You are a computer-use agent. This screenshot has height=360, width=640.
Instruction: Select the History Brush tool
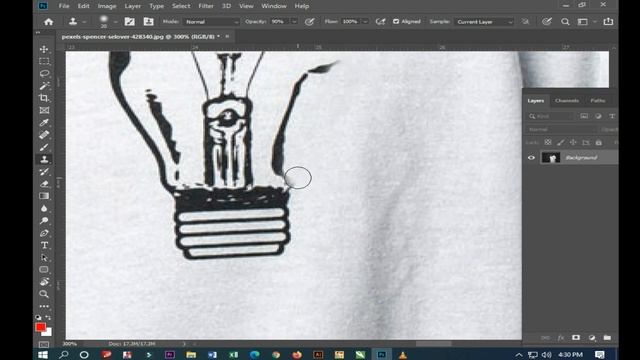click(x=44, y=171)
